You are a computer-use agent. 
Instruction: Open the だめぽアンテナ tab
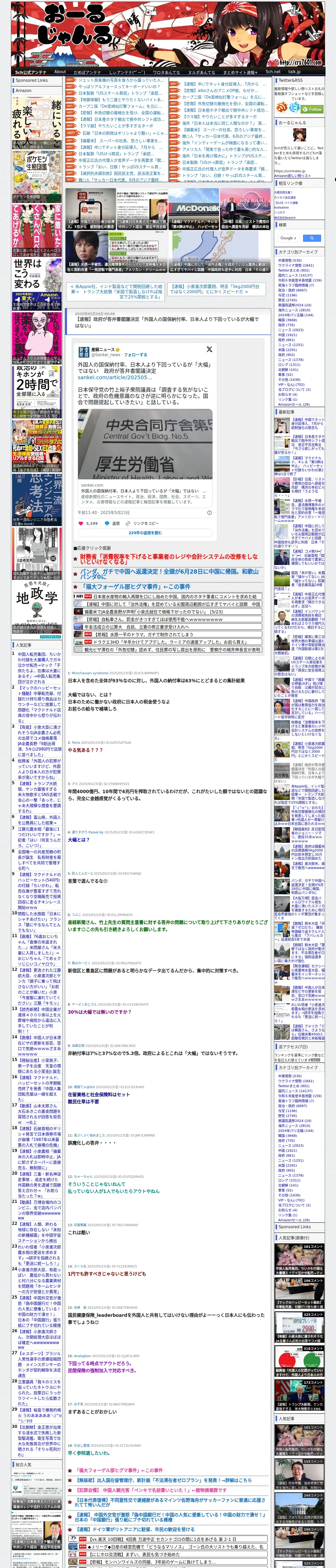coord(87,72)
